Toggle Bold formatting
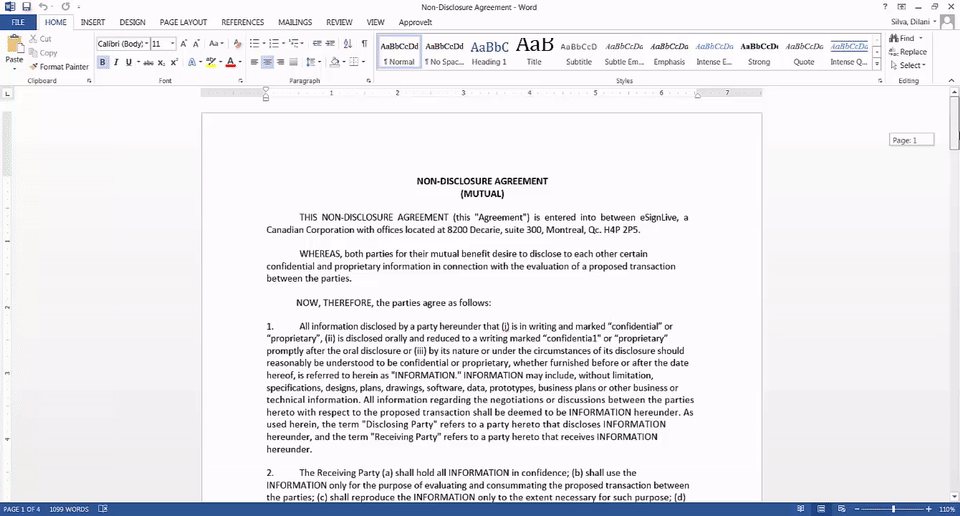Viewport: 960px width, 516px height. click(x=102, y=62)
